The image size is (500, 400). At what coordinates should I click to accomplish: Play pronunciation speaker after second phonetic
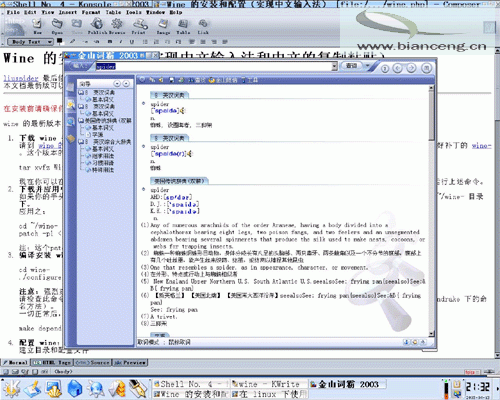[x=190, y=154]
